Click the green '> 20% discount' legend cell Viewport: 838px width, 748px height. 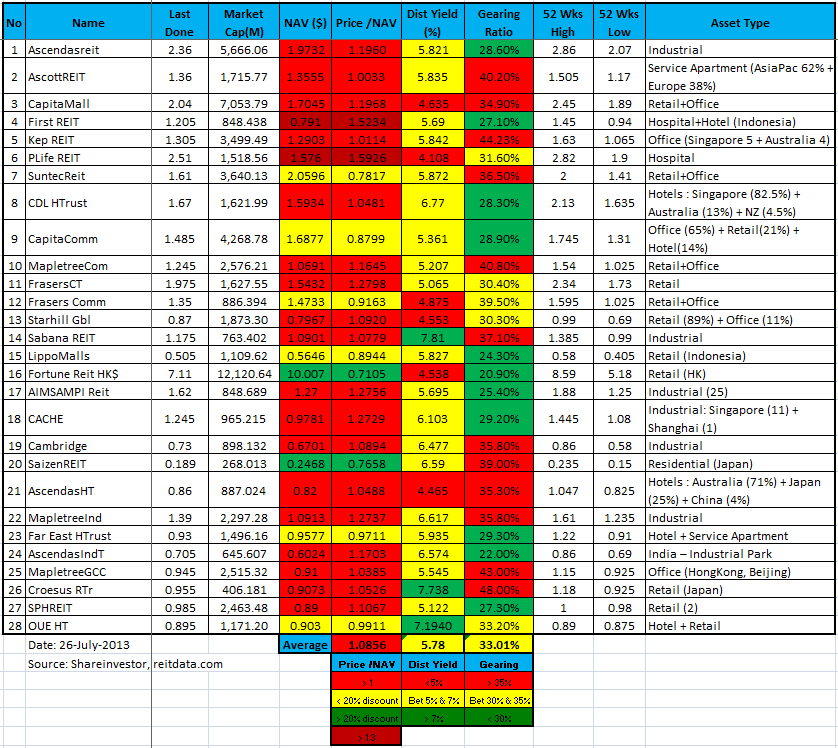coord(366,718)
